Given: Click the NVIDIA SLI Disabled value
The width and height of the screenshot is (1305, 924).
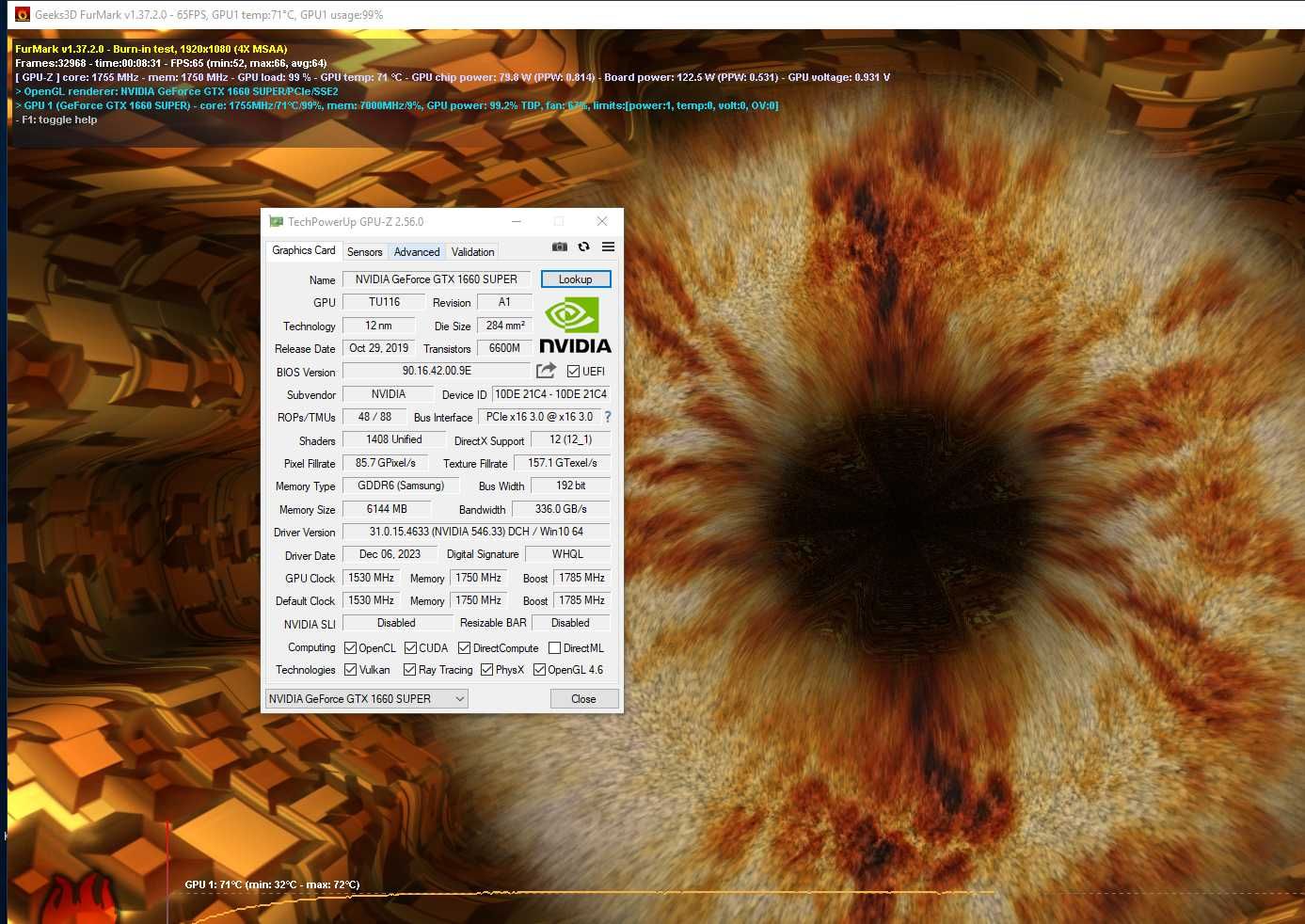Looking at the screenshot, I should click(x=396, y=623).
